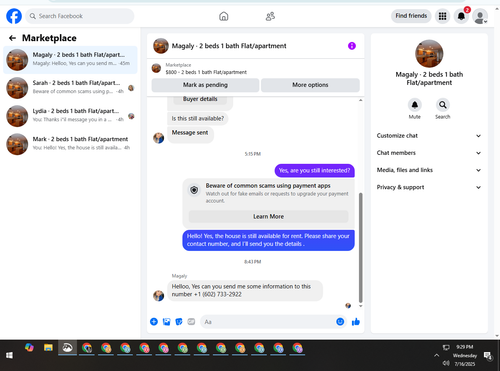Open Copilot from taskbar
Image resolution: width=500 pixels, height=371 pixels.
tap(29, 348)
